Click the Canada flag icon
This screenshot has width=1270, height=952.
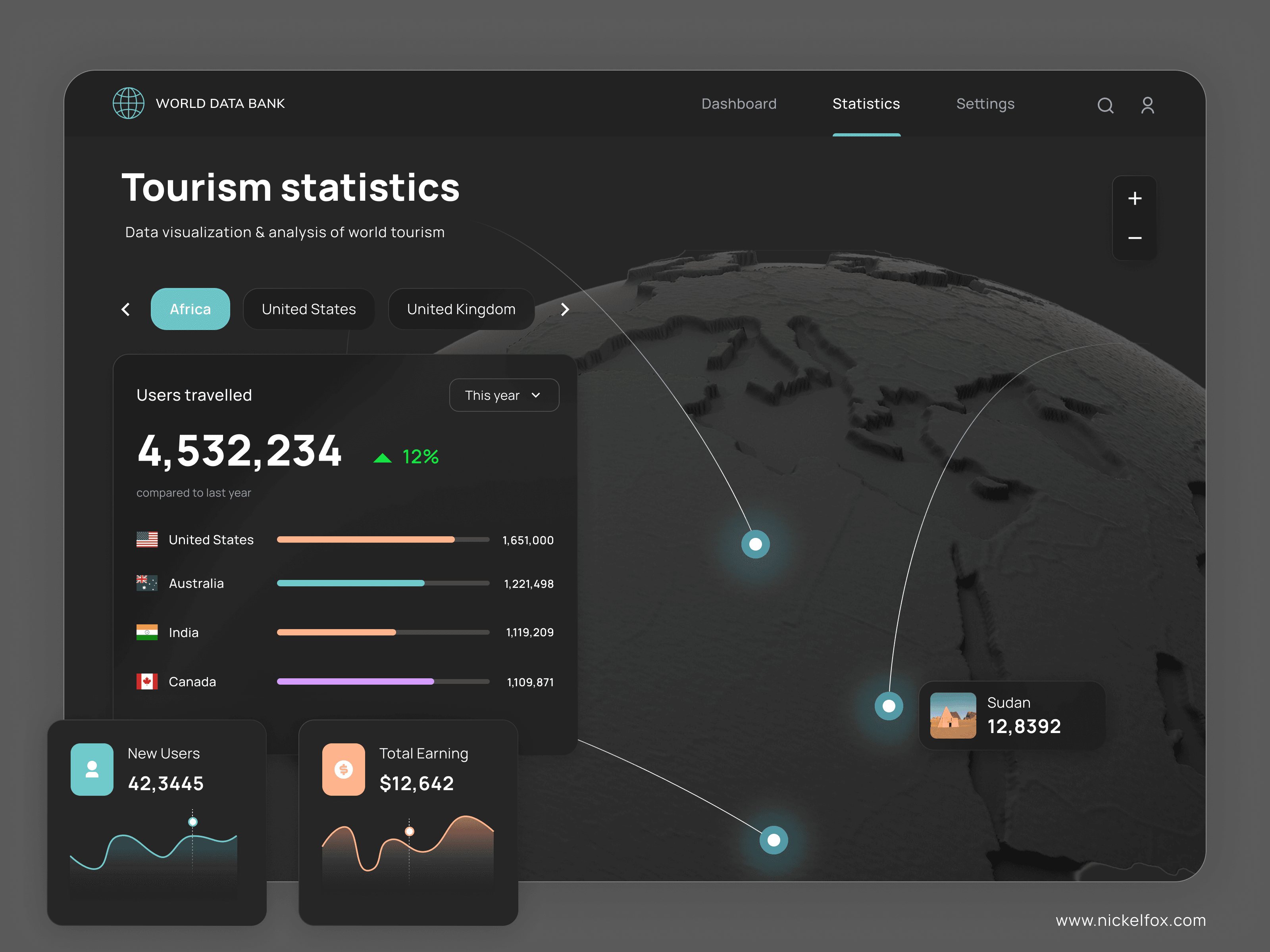(146, 682)
